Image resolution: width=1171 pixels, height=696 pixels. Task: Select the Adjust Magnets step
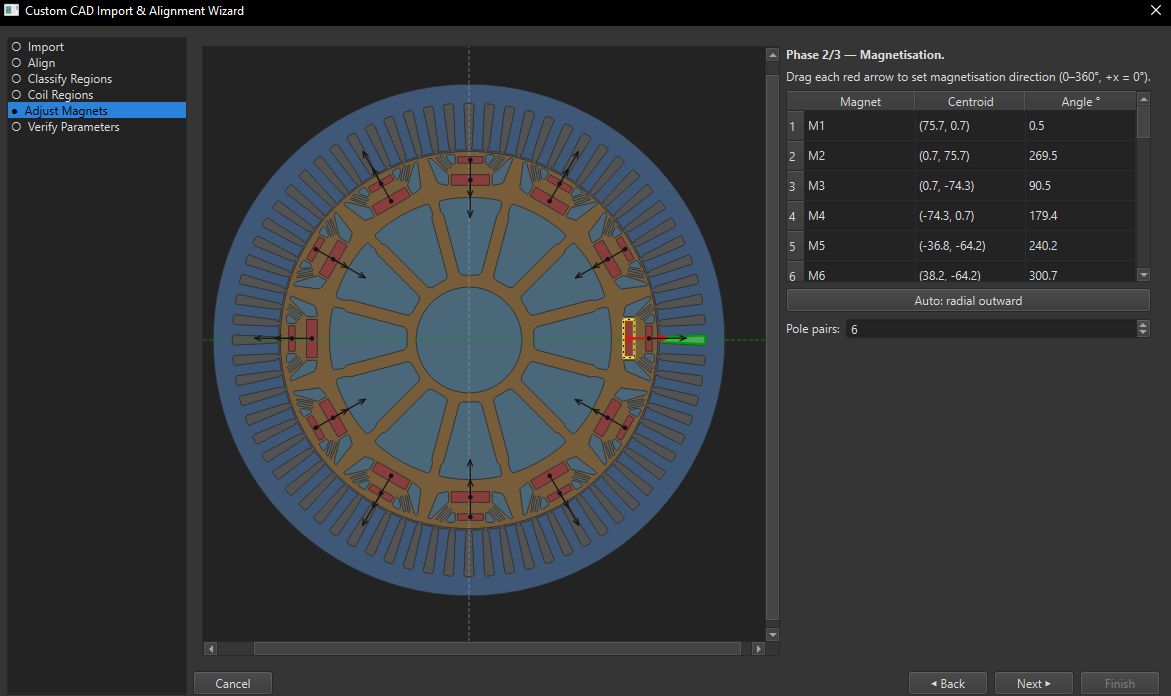(x=96, y=111)
